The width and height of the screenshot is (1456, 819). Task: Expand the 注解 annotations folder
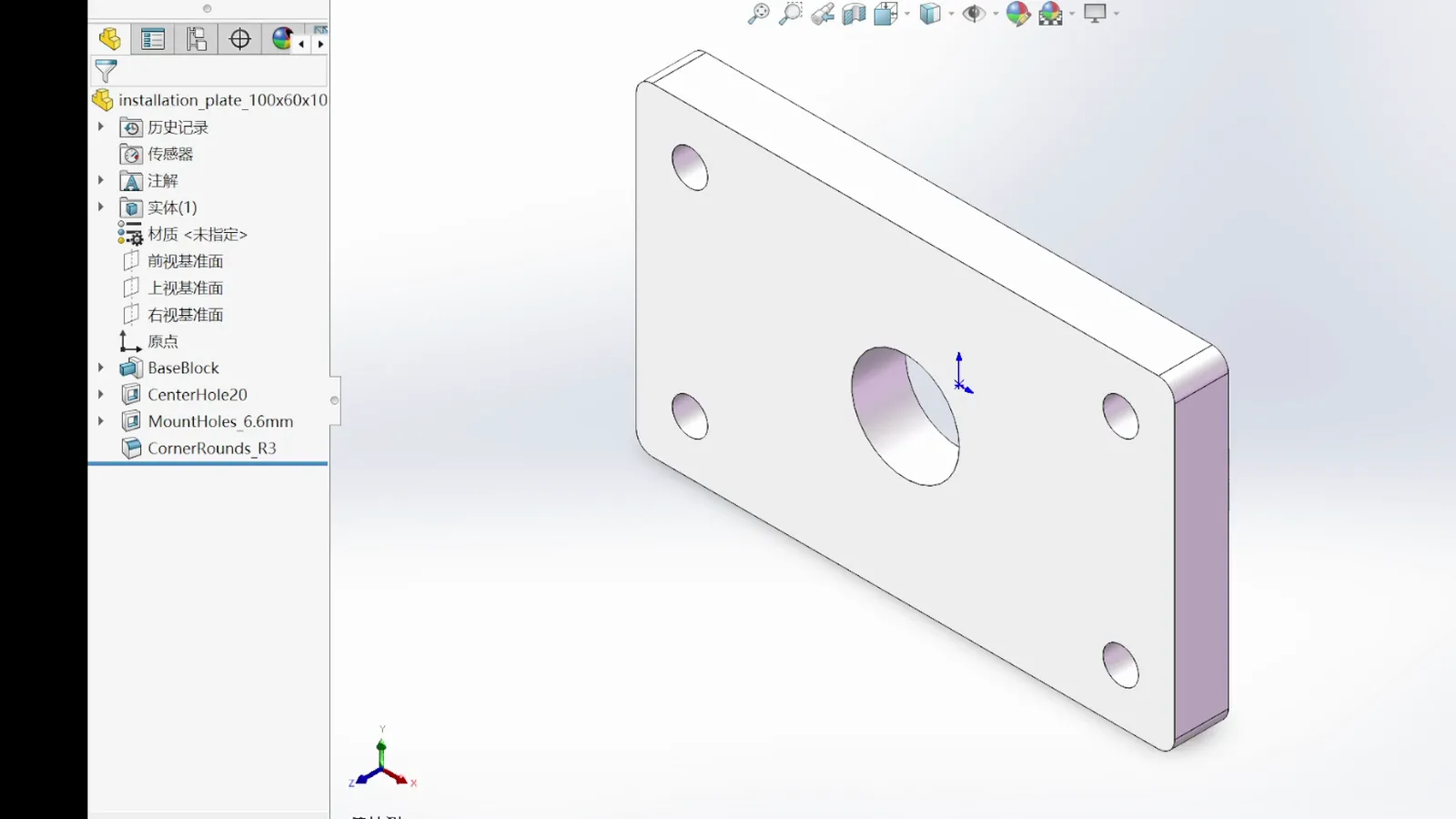coord(101,180)
